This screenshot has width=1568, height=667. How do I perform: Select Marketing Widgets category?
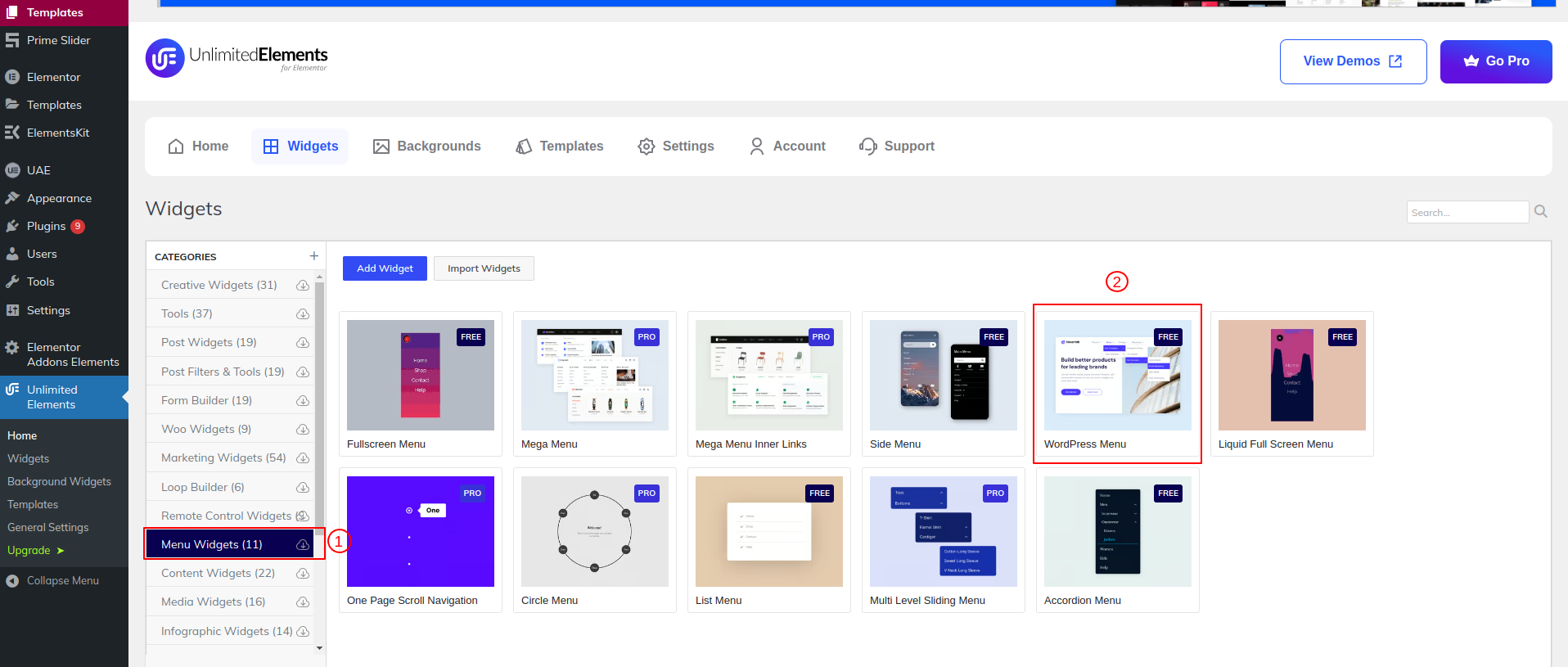point(223,457)
